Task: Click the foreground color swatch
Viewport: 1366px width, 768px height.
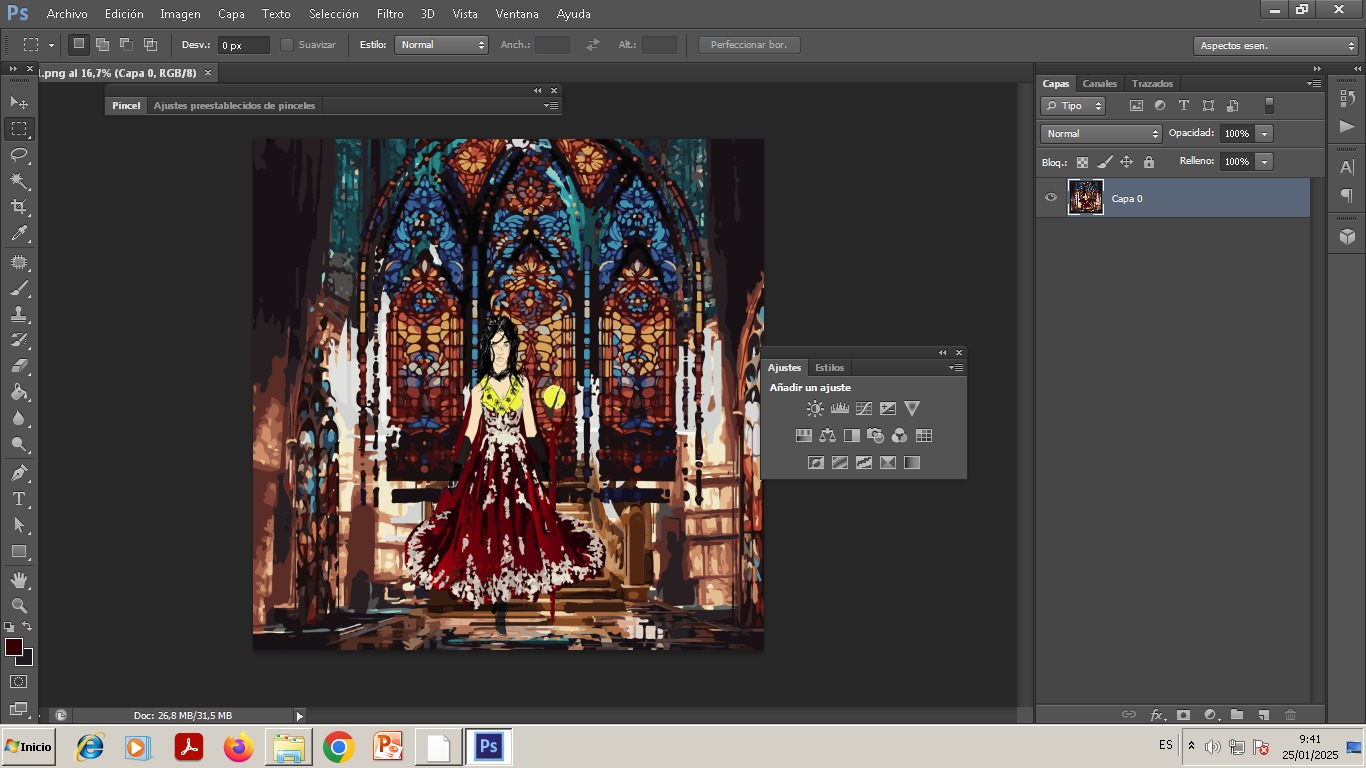Action: pyautogui.click(x=14, y=648)
